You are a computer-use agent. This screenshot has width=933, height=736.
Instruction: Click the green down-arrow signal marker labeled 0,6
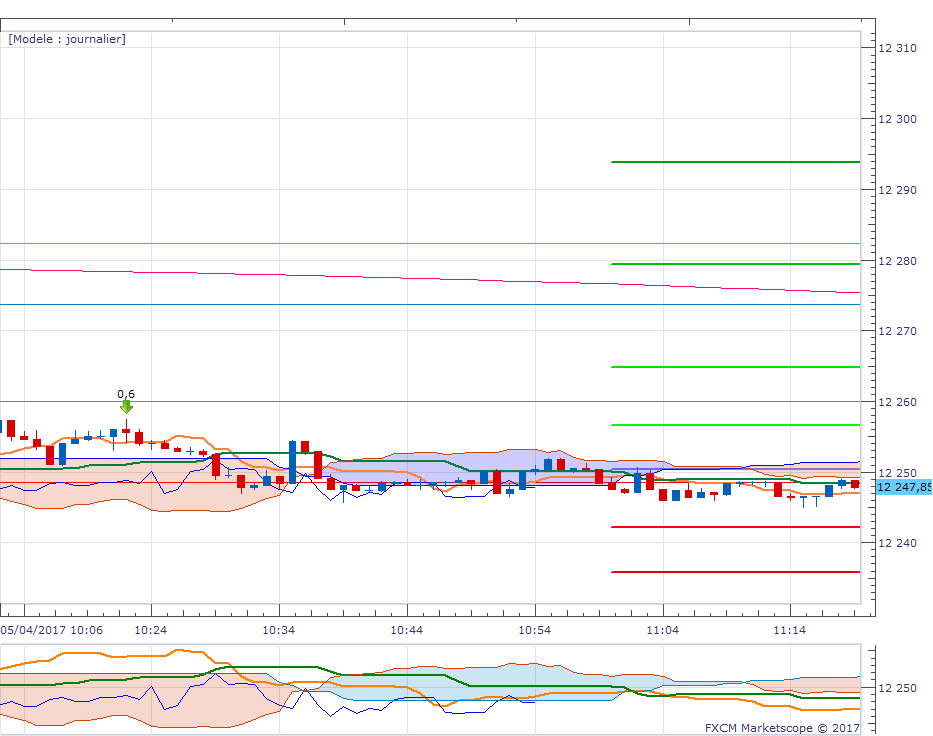tap(126, 406)
